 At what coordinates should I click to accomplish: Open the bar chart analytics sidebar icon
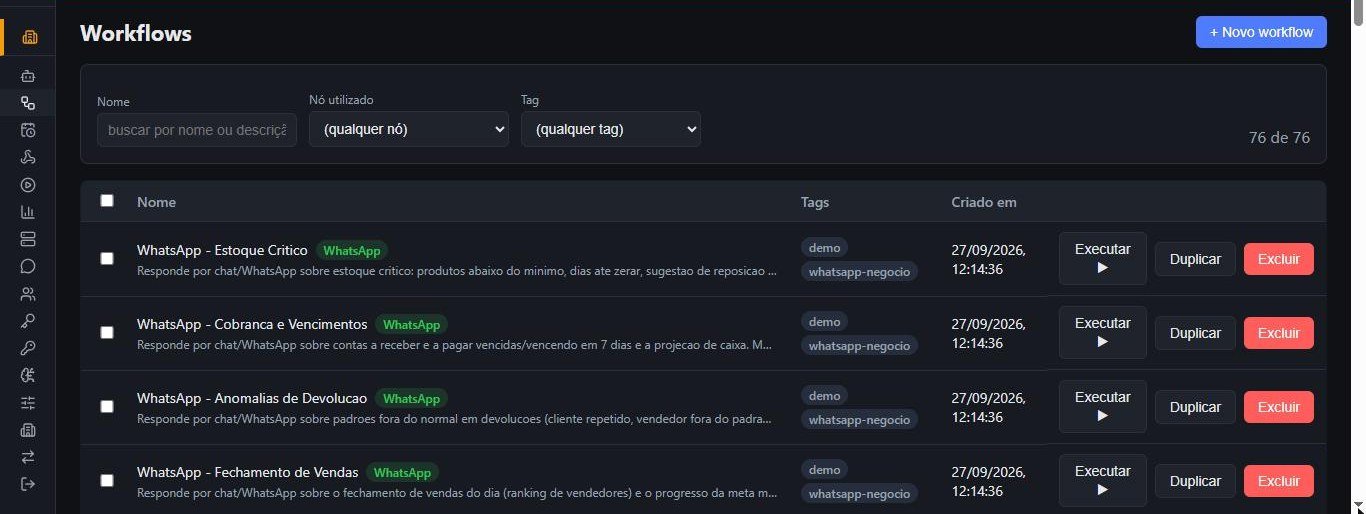point(28,212)
